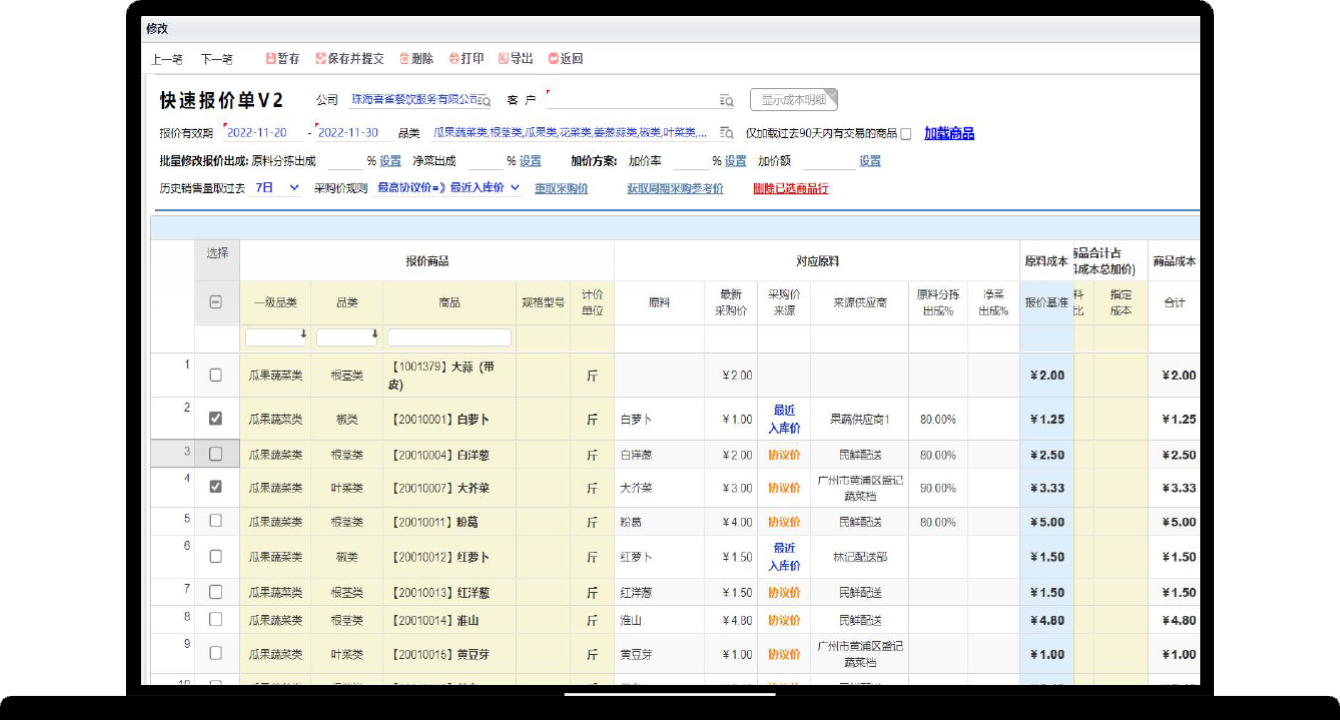The width and height of the screenshot is (1340, 720).
Task: Click the 删除 trash icon in toolbar
Action: (404, 59)
